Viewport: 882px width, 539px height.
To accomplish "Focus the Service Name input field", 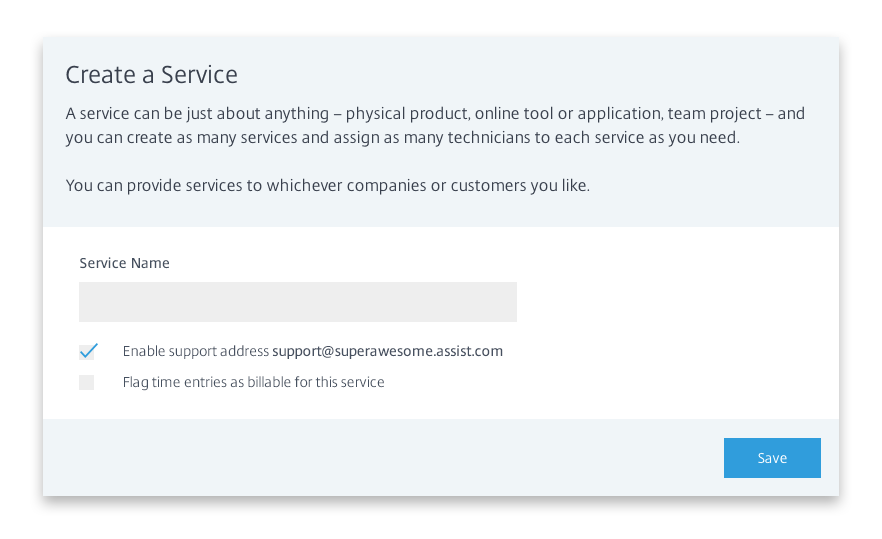I will 298,302.
